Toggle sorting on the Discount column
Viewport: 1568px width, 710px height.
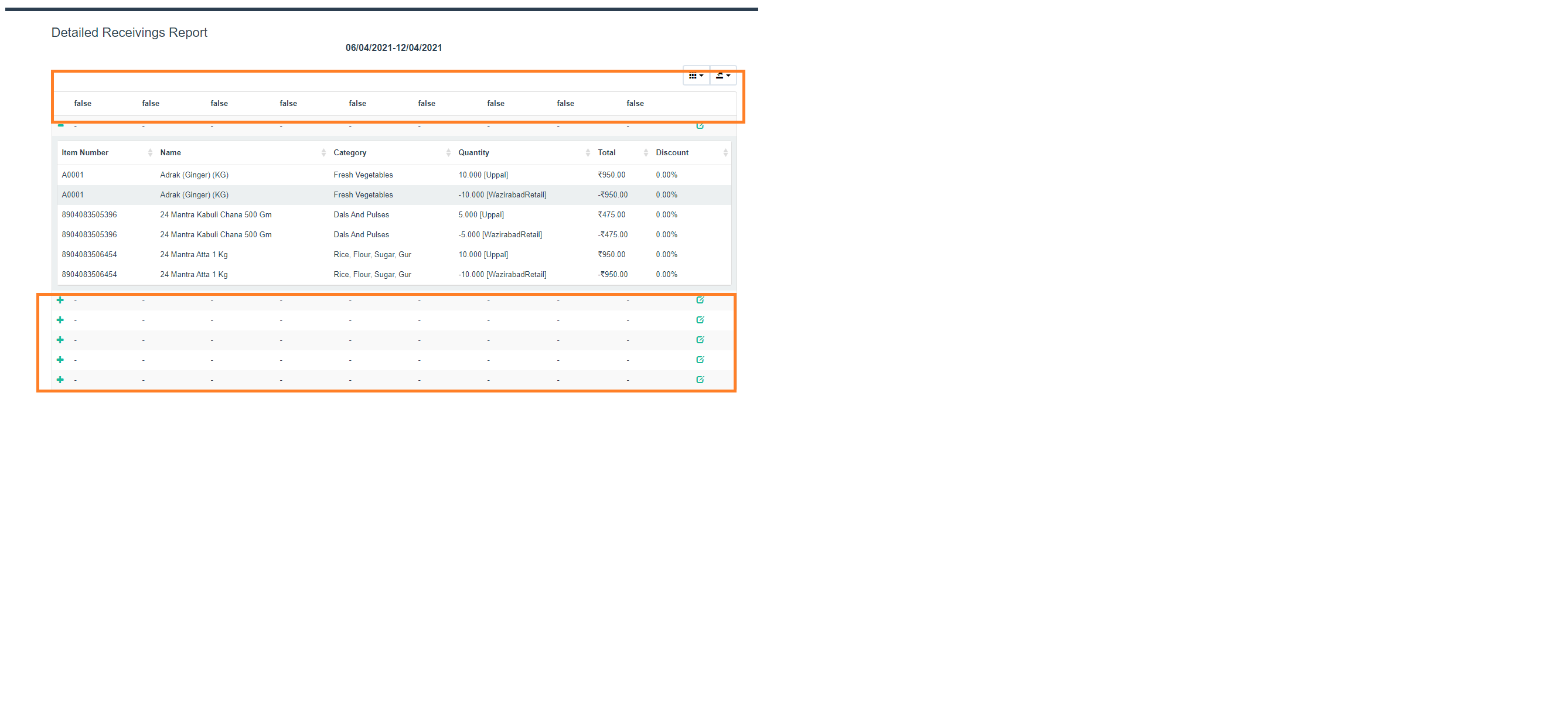pyautogui.click(x=724, y=152)
